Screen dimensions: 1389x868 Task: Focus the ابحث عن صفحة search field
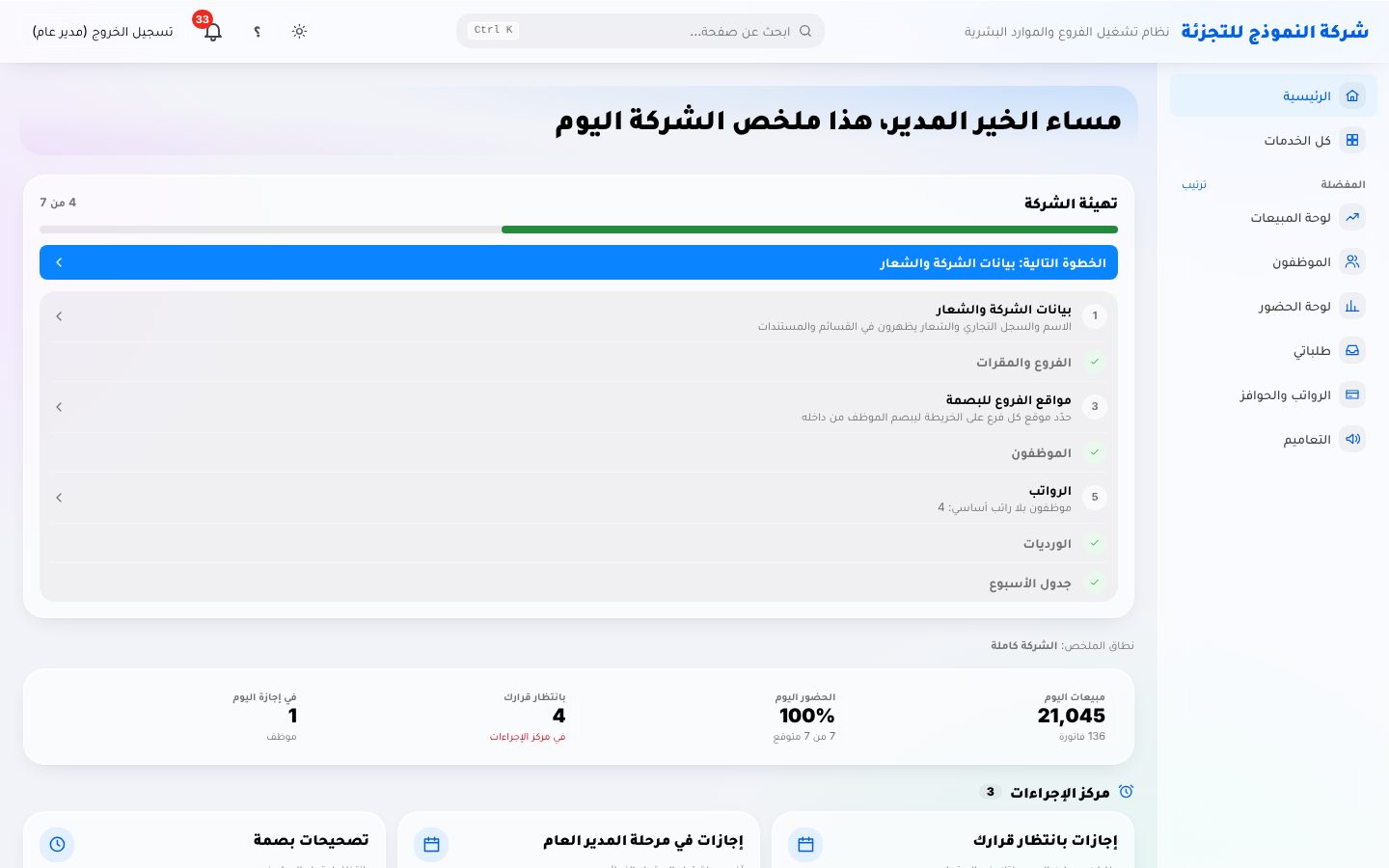[640, 31]
